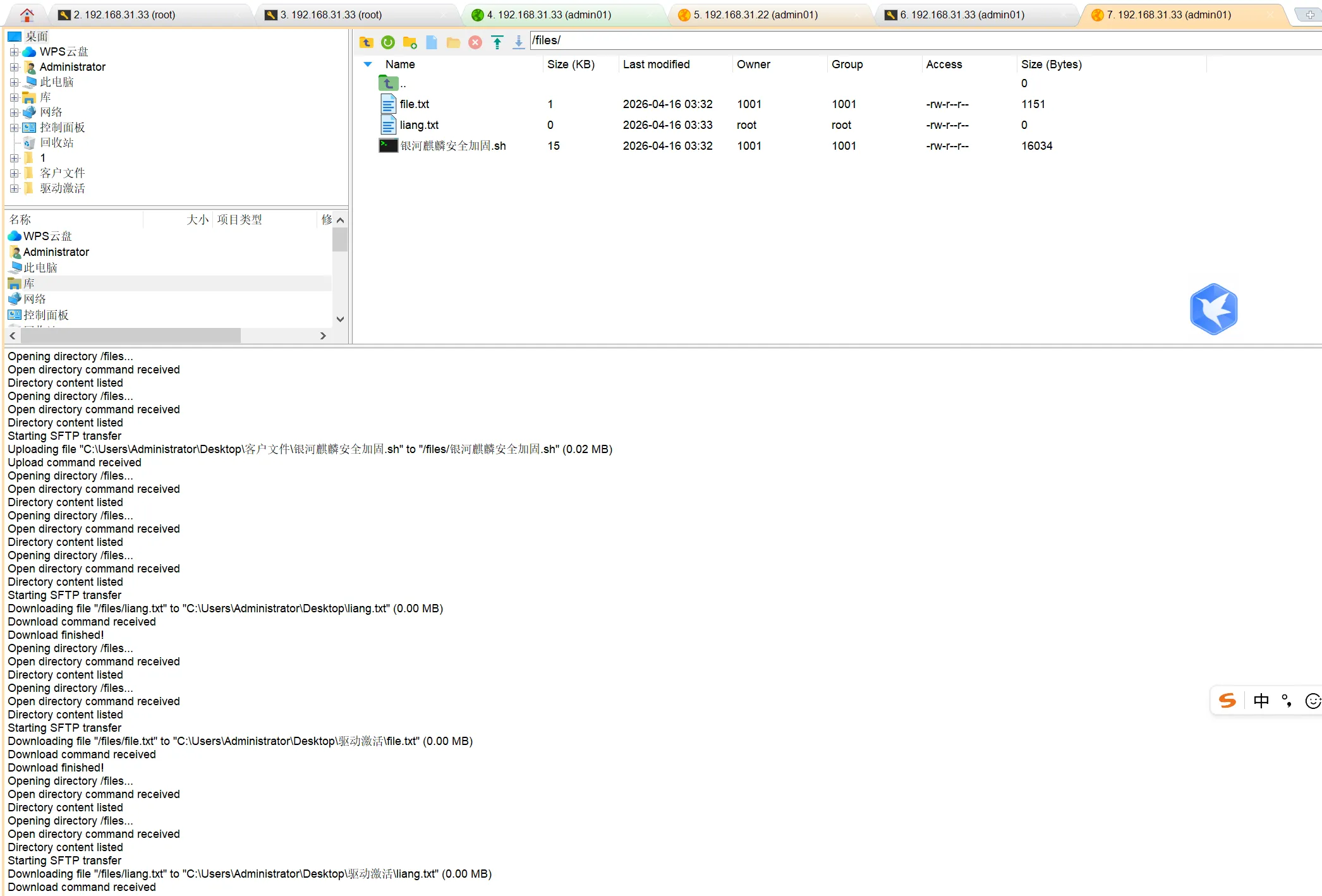Click the home icon tab
Screen dimensions: 1322x896
[x=27, y=15]
